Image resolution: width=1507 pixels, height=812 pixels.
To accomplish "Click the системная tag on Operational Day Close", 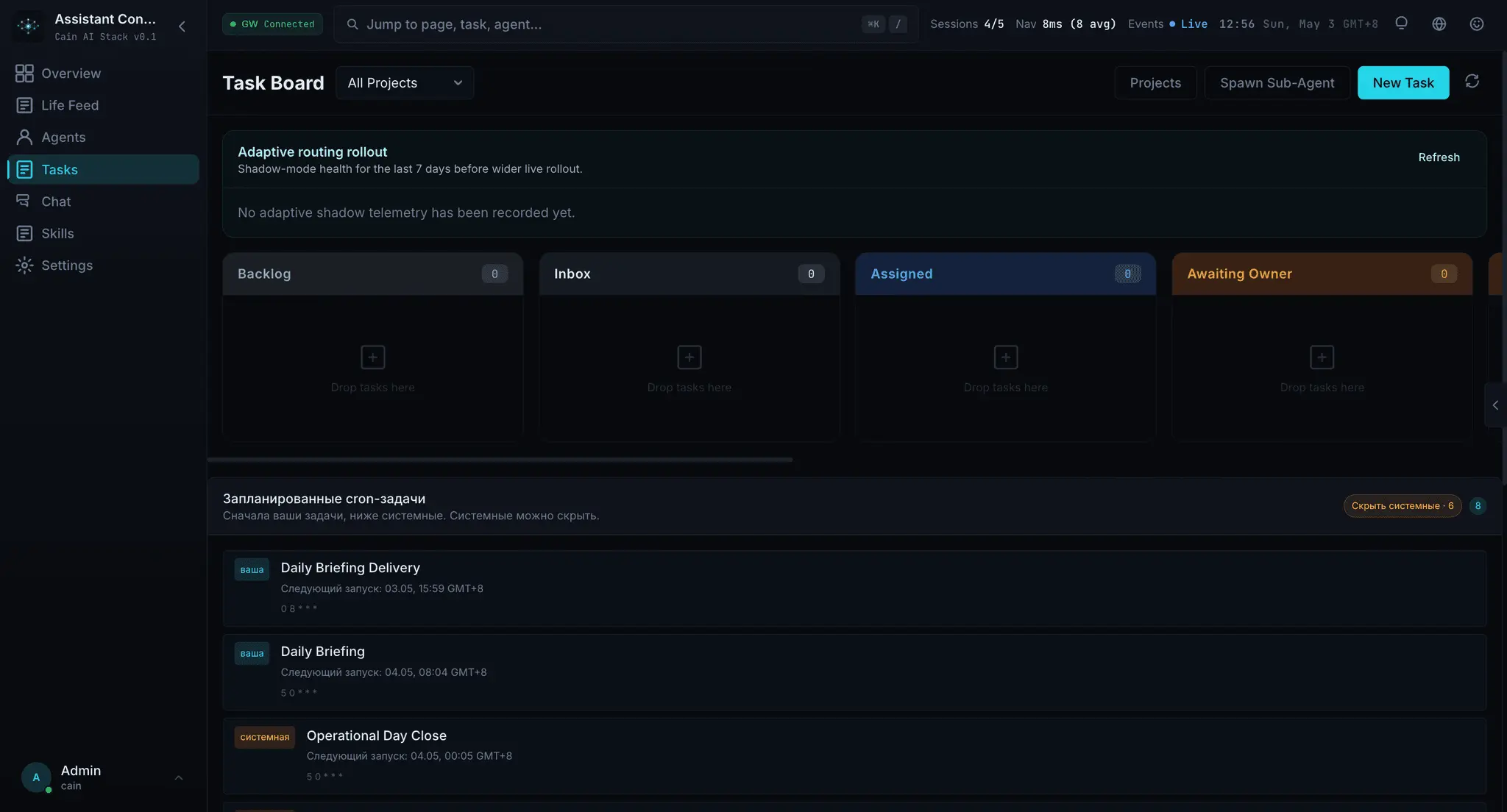I will click(265, 737).
